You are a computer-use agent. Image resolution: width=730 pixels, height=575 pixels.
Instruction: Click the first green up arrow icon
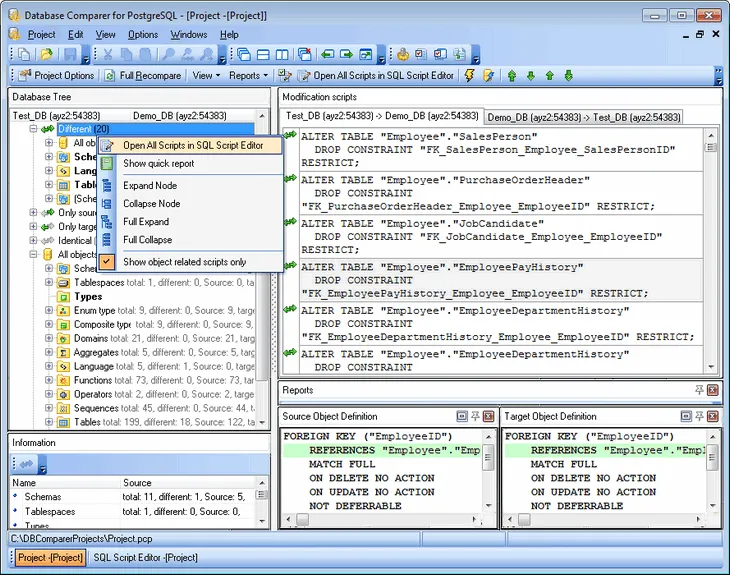(x=512, y=75)
